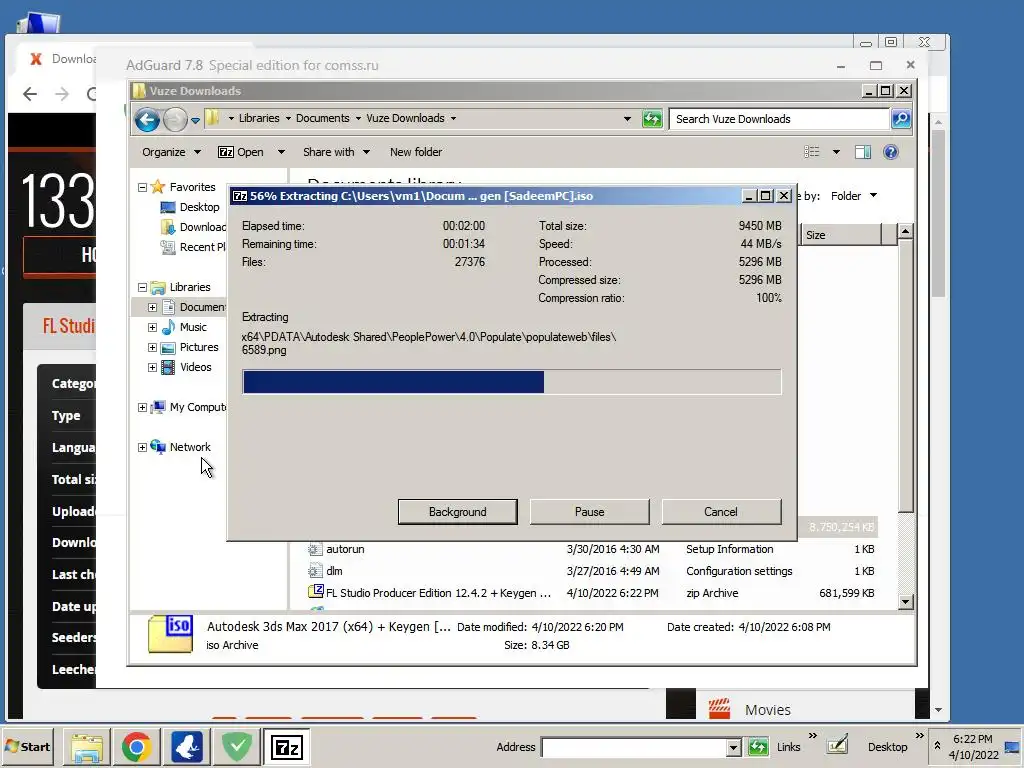Change view using the view layout icon
This screenshot has width=1024, height=768.
812,152
